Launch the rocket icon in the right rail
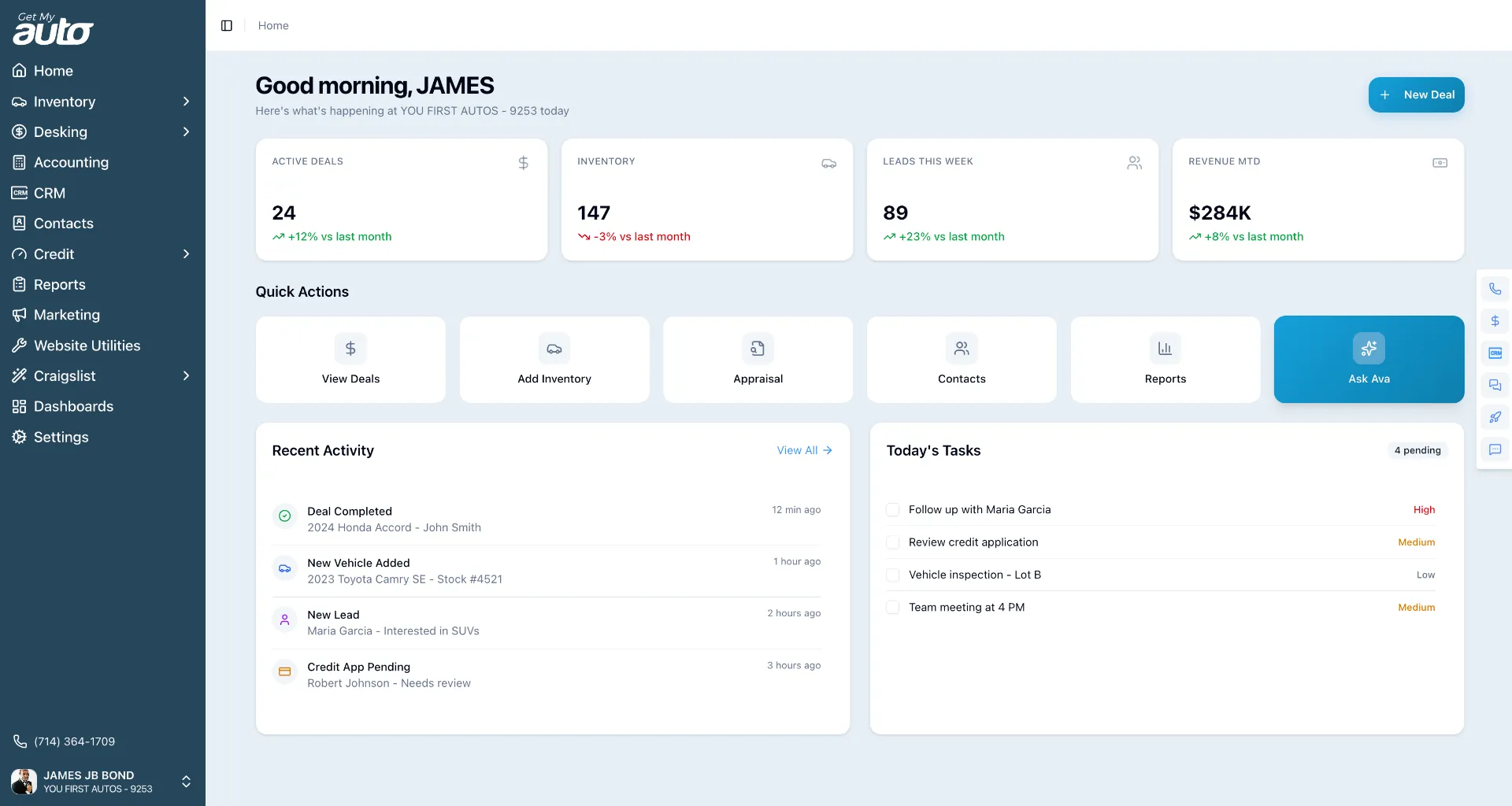 [1495, 417]
